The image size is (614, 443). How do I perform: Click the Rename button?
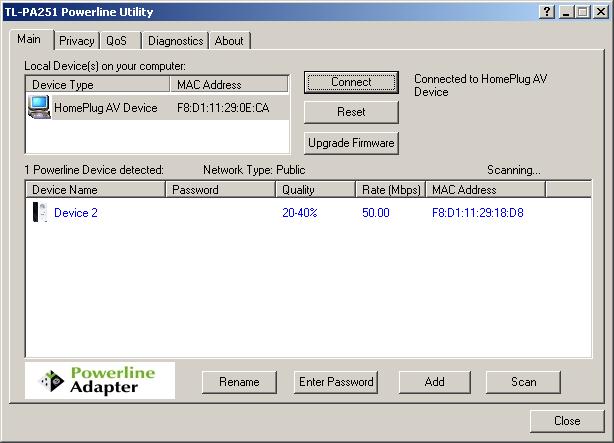tap(239, 381)
